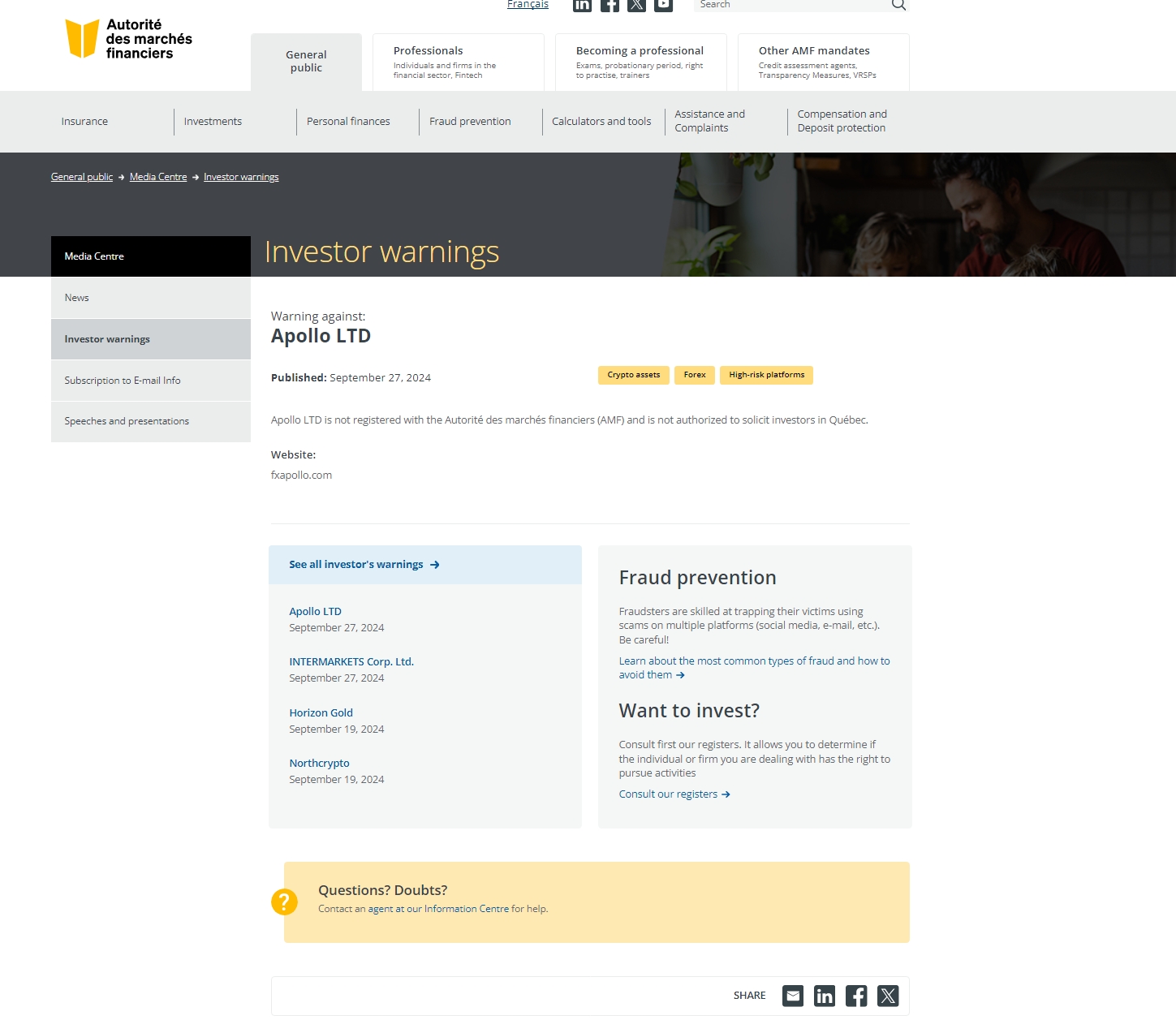Open the AMF logo home link
Screen dimensions: 1176x1020
coord(129,39)
